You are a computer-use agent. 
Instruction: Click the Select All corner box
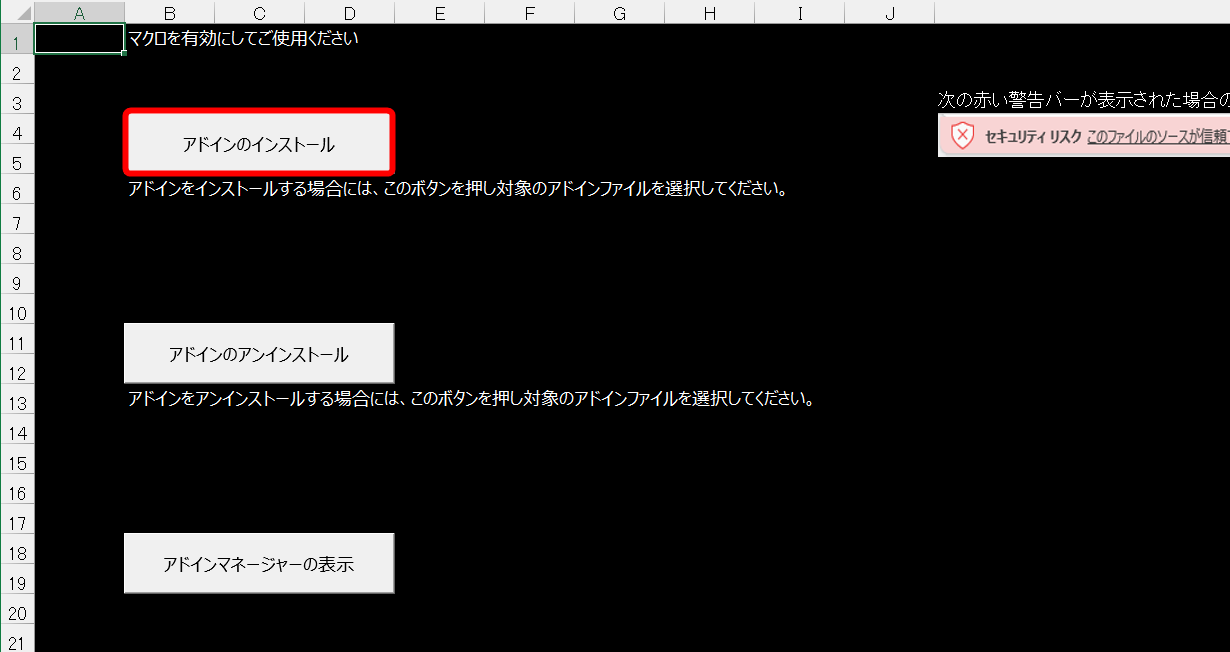pyautogui.click(x=17, y=12)
